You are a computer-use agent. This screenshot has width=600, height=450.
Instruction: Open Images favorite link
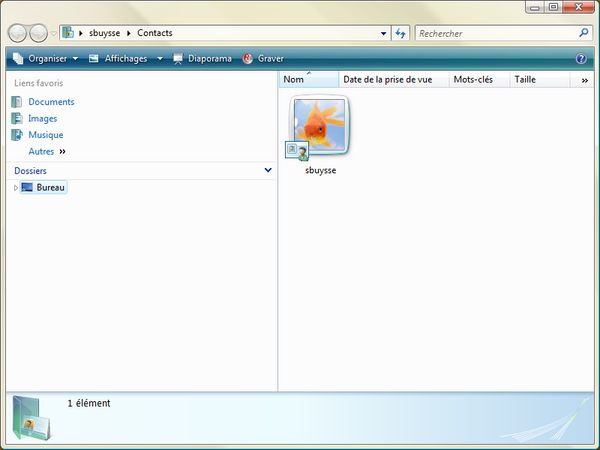point(42,118)
